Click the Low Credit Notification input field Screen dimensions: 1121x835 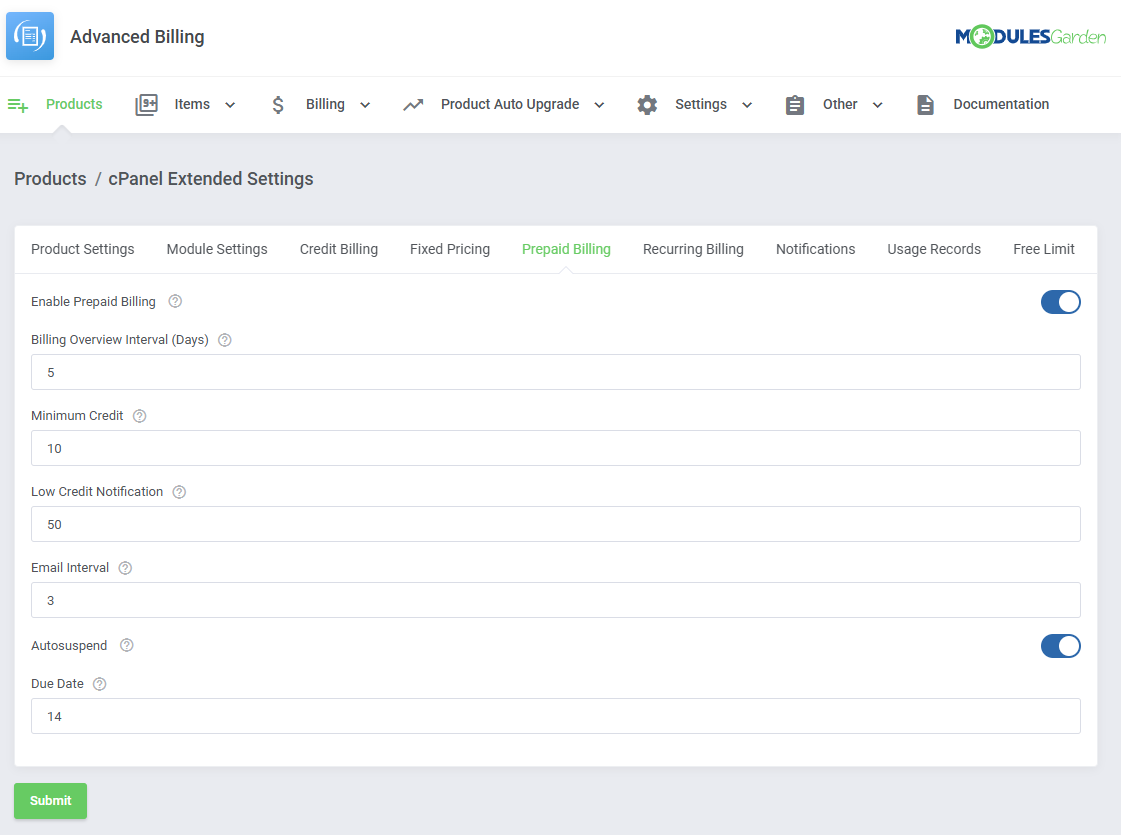pyautogui.click(x=555, y=525)
